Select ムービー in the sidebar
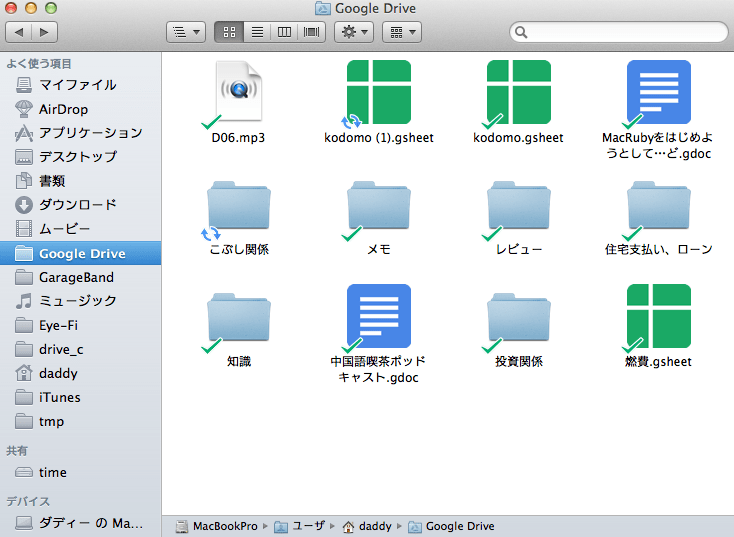Image resolution: width=734 pixels, height=537 pixels. (x=81, y=229)
